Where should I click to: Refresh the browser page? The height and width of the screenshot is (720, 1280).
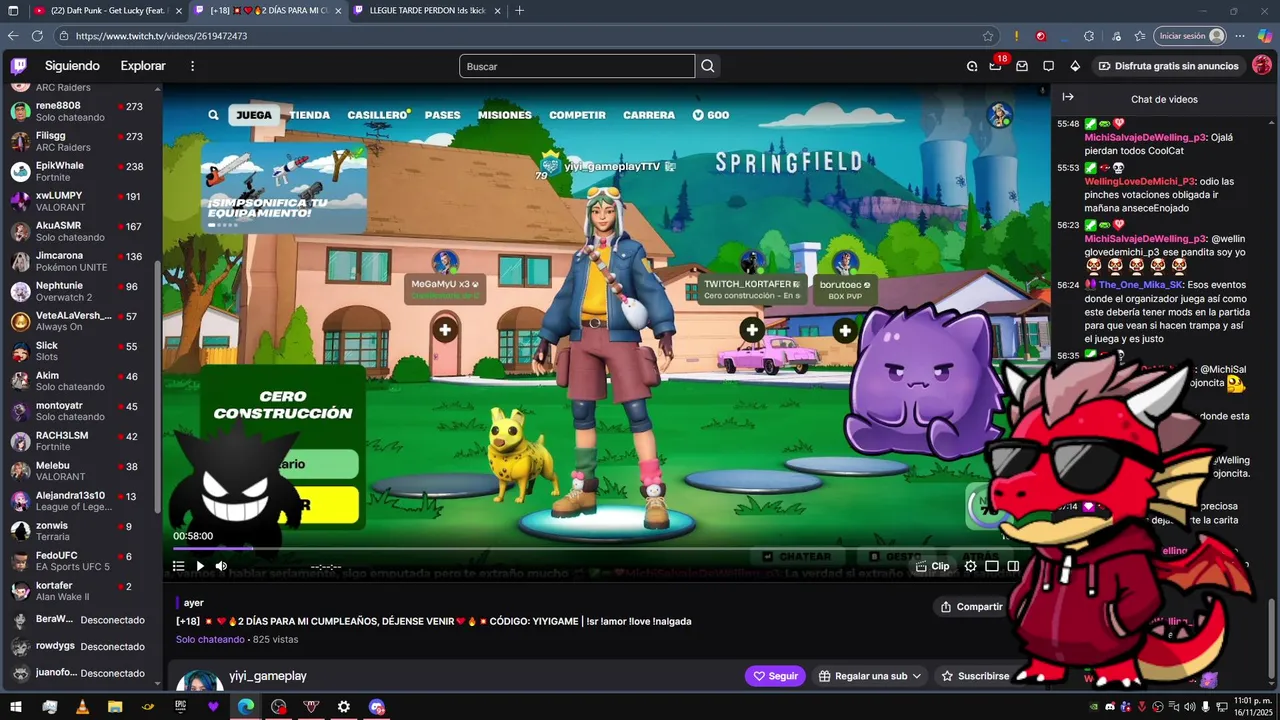[x=37, y=36]
